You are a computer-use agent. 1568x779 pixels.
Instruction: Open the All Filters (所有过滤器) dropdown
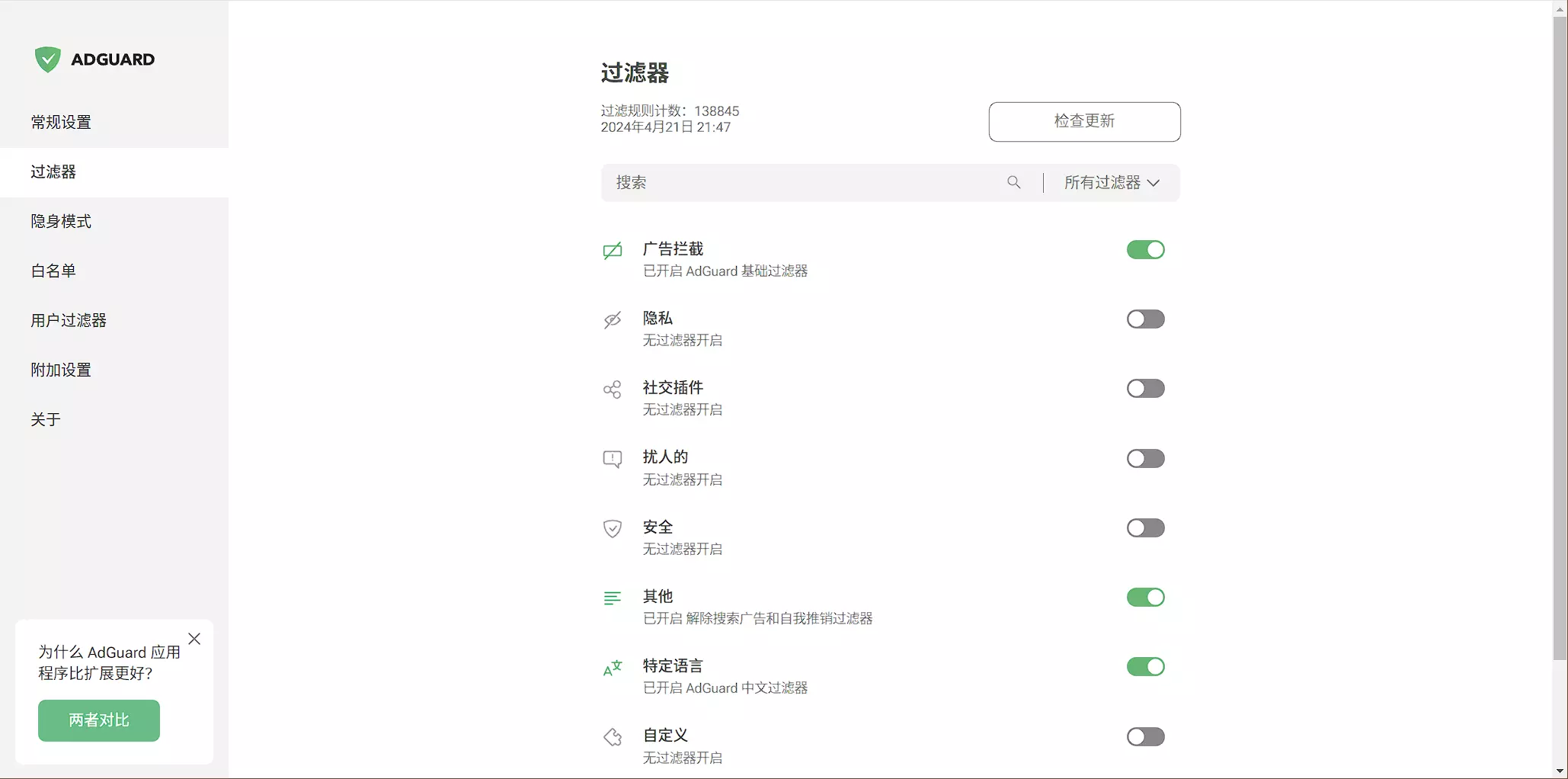1112,183
